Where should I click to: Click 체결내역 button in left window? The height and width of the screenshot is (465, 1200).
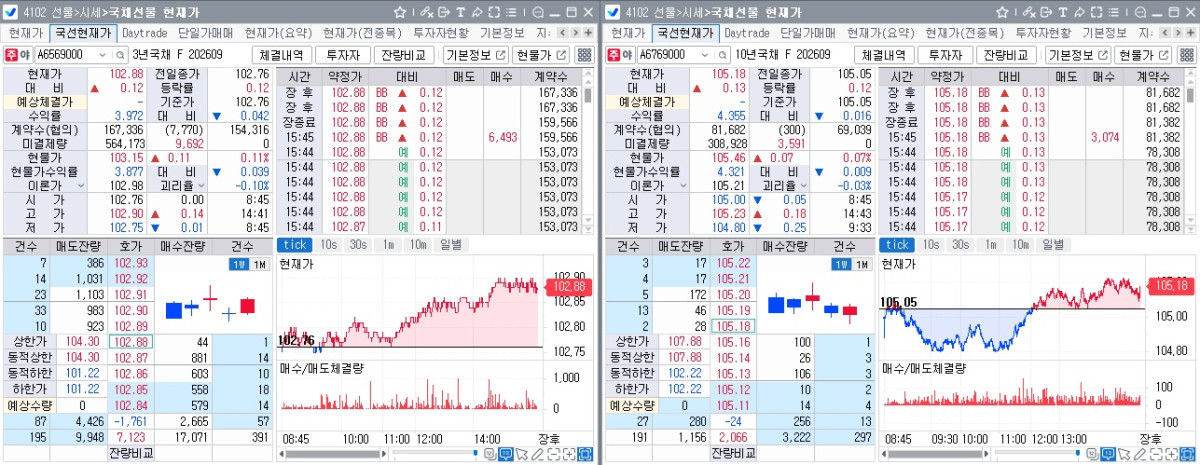[282, 55]
